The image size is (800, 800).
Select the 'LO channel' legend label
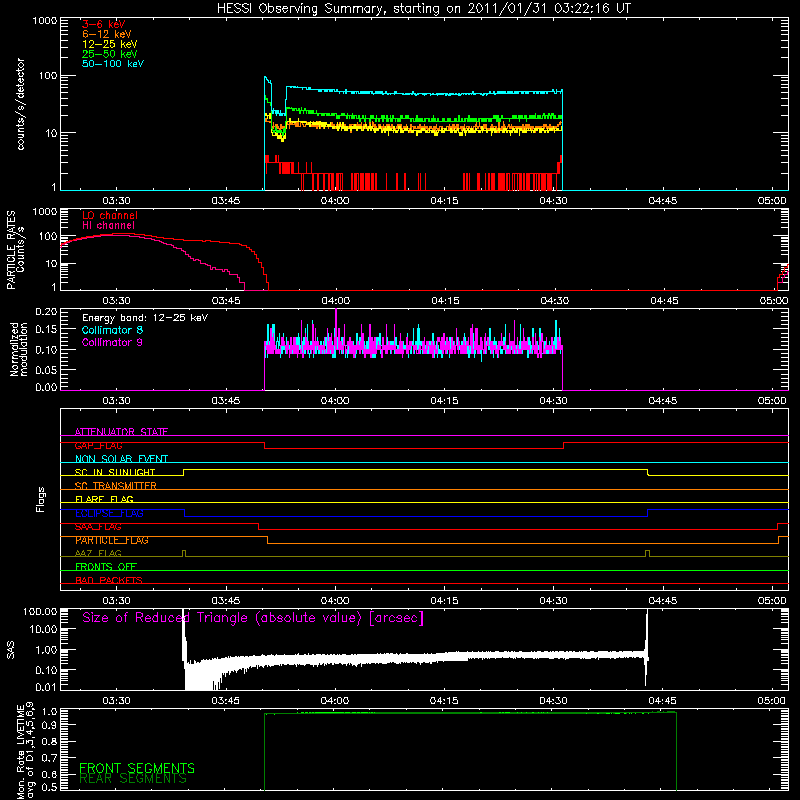pos(110,215)
